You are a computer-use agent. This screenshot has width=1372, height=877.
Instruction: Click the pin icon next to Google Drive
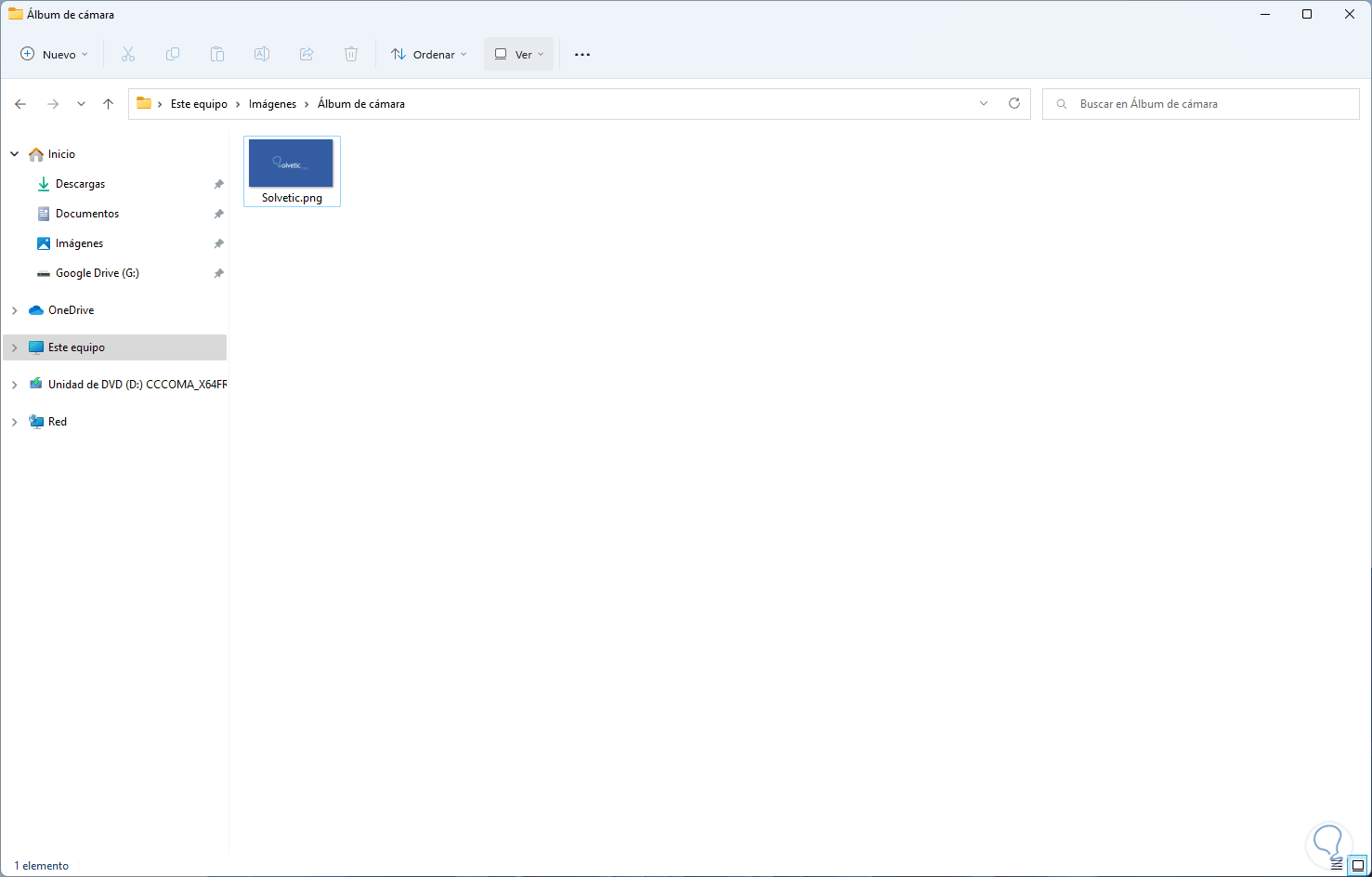tap(219, 273)
